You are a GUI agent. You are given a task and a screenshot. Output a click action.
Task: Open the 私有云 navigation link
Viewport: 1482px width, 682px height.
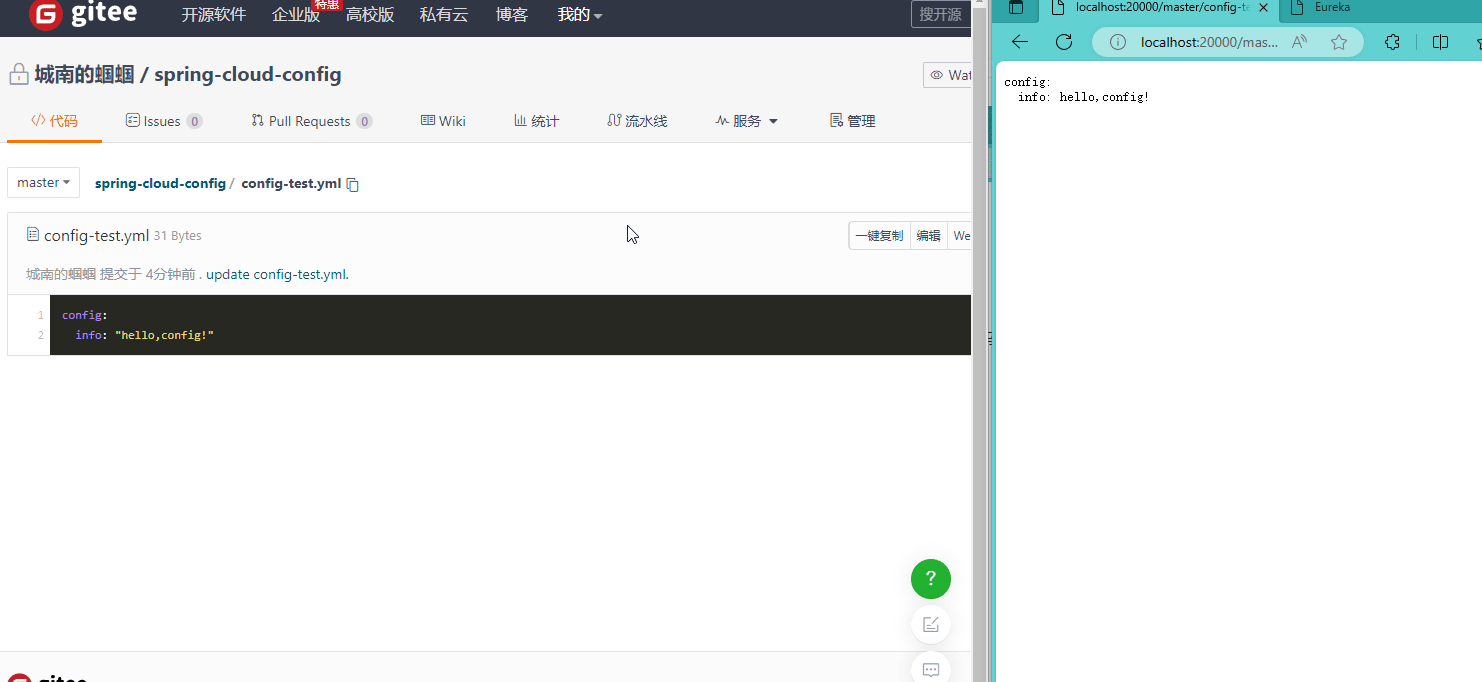pos(444,15)
